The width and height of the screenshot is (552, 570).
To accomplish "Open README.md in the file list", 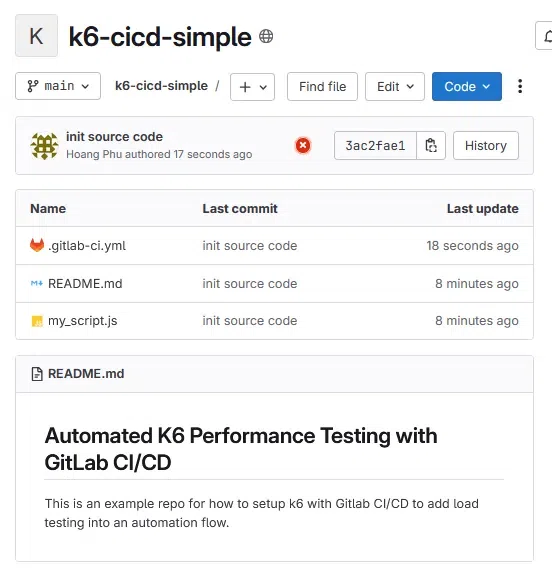I will tap(85, 284).
